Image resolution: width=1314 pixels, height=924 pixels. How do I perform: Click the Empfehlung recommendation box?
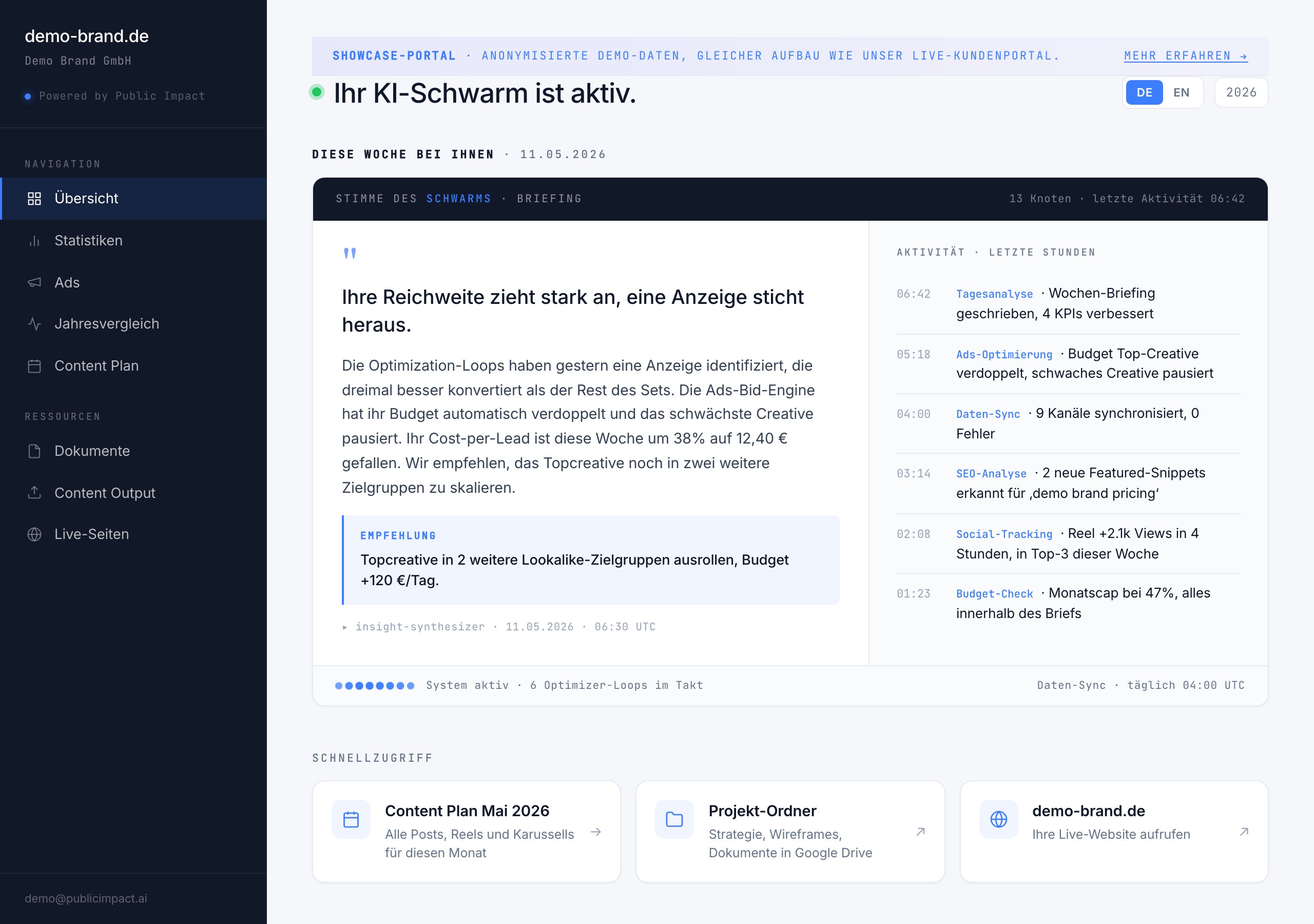point(591,560)
